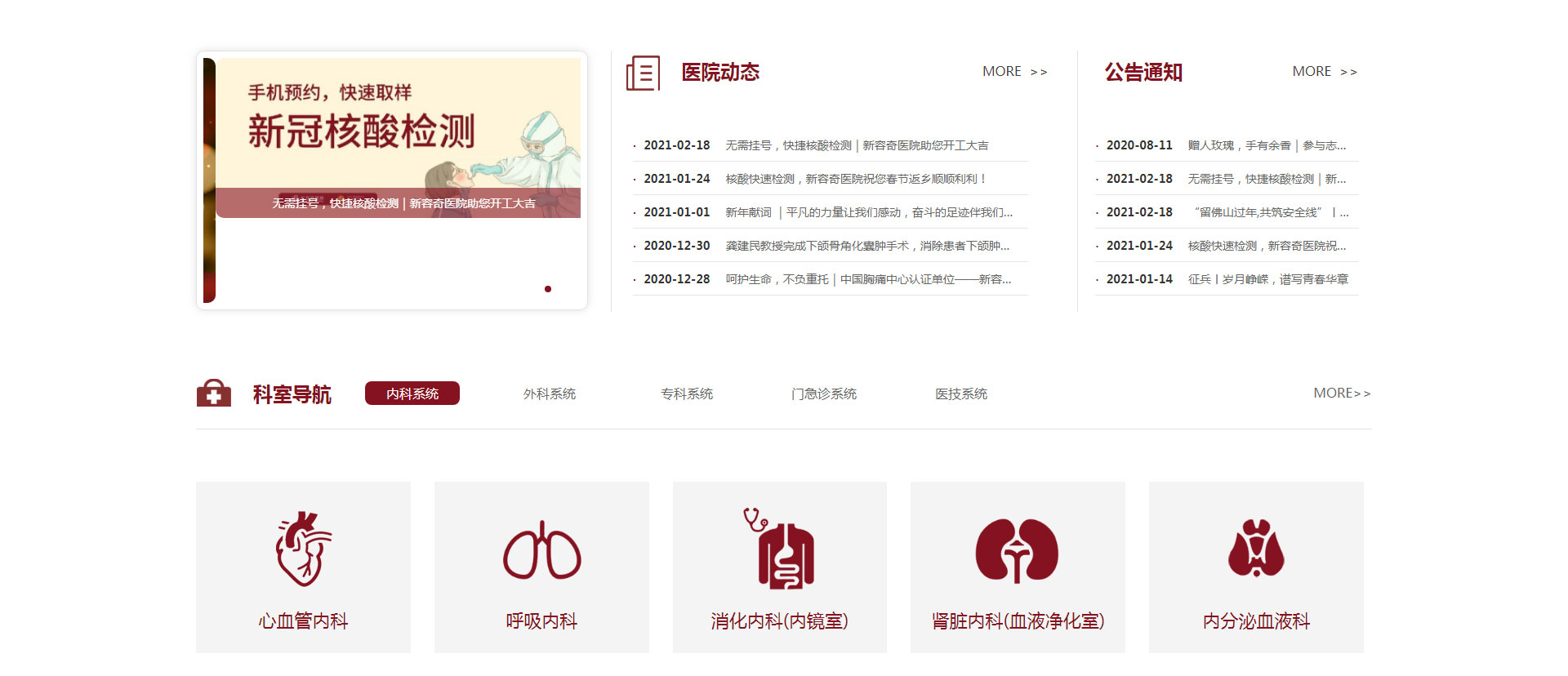
Task: Select the 内科系统 tab
Action: [x=412, y=394]
